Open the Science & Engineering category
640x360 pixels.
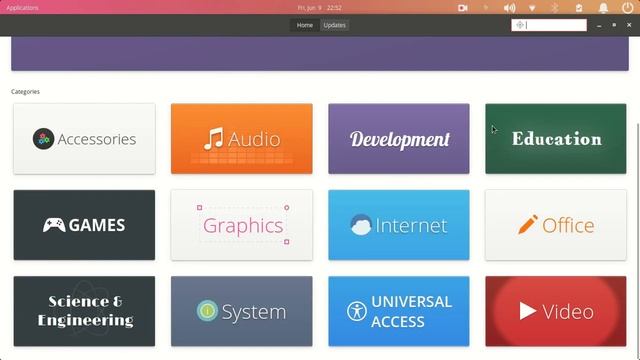[84, 311]
